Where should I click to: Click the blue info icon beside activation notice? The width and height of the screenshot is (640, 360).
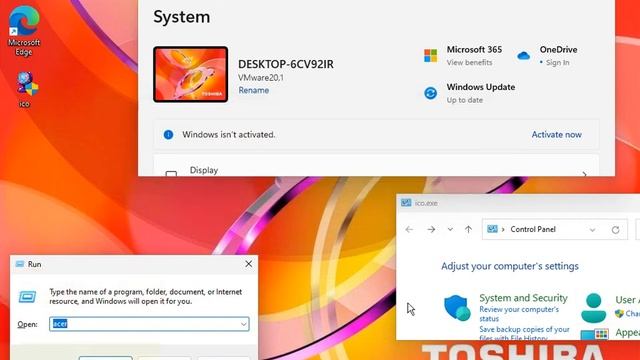(168, 135)
